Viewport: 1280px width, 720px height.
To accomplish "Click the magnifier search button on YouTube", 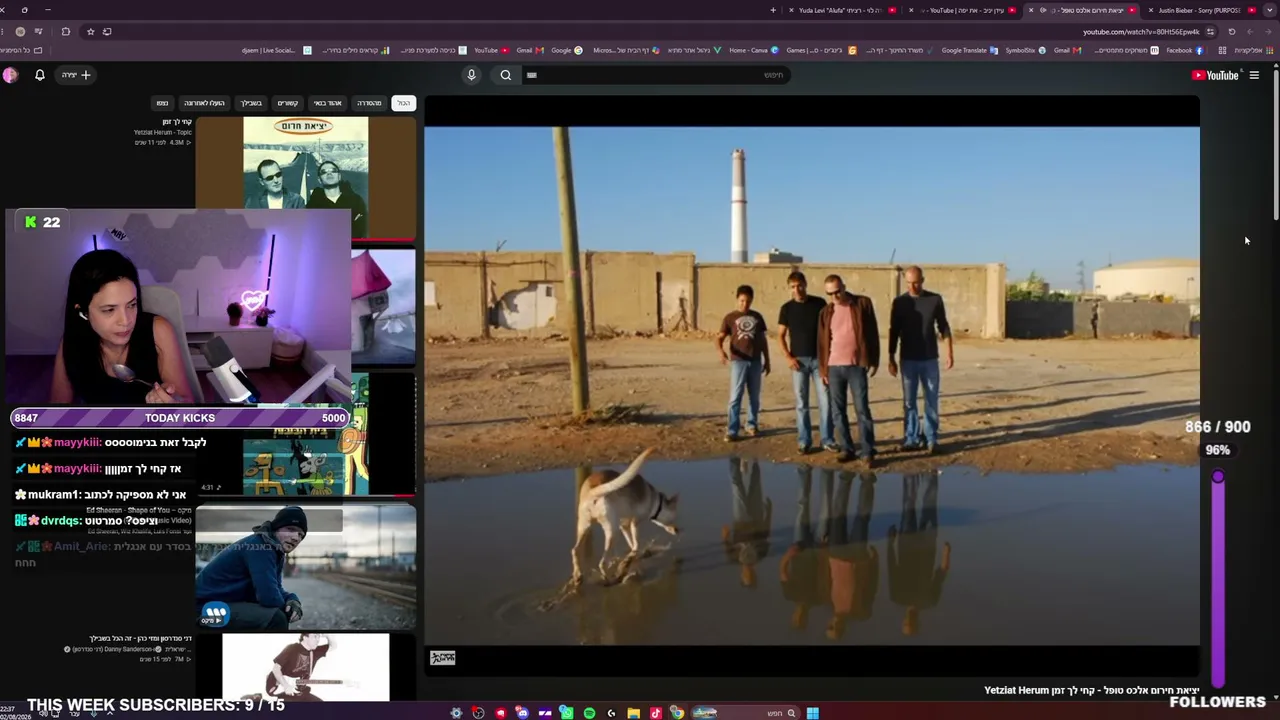I will (x=506, y=75).
